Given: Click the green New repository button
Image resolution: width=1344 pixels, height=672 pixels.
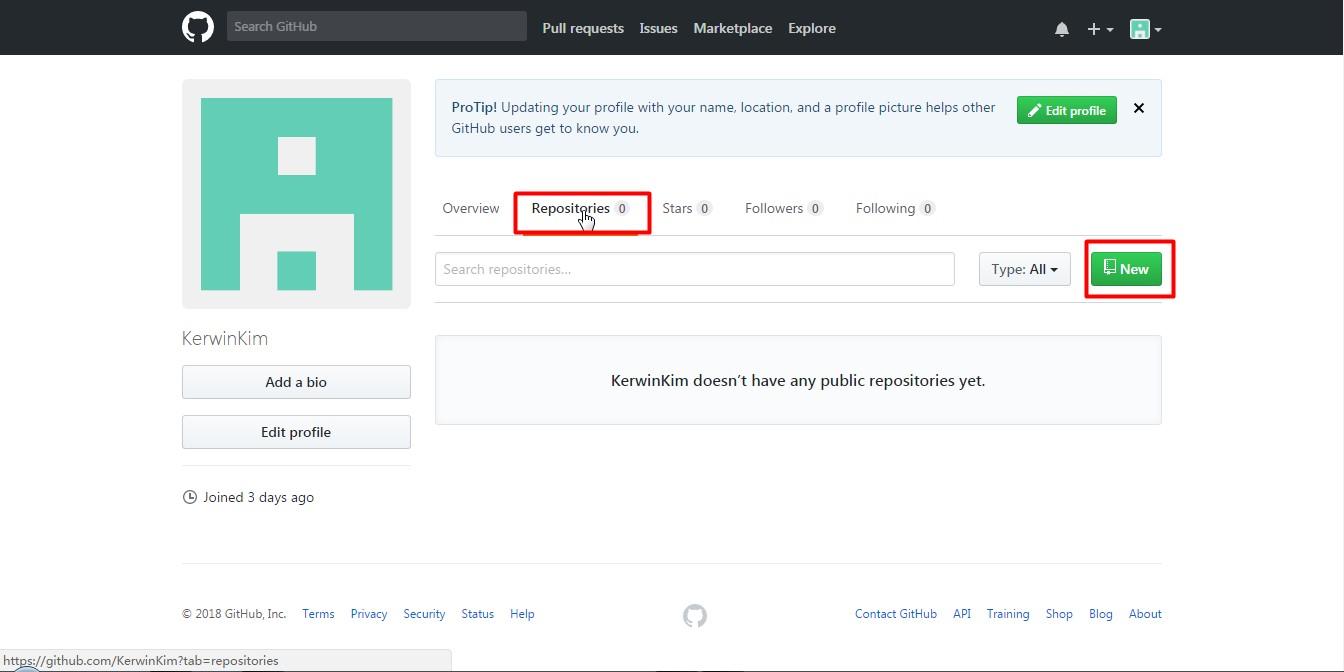Looking at the screenshot, I should pos(1126,269).
